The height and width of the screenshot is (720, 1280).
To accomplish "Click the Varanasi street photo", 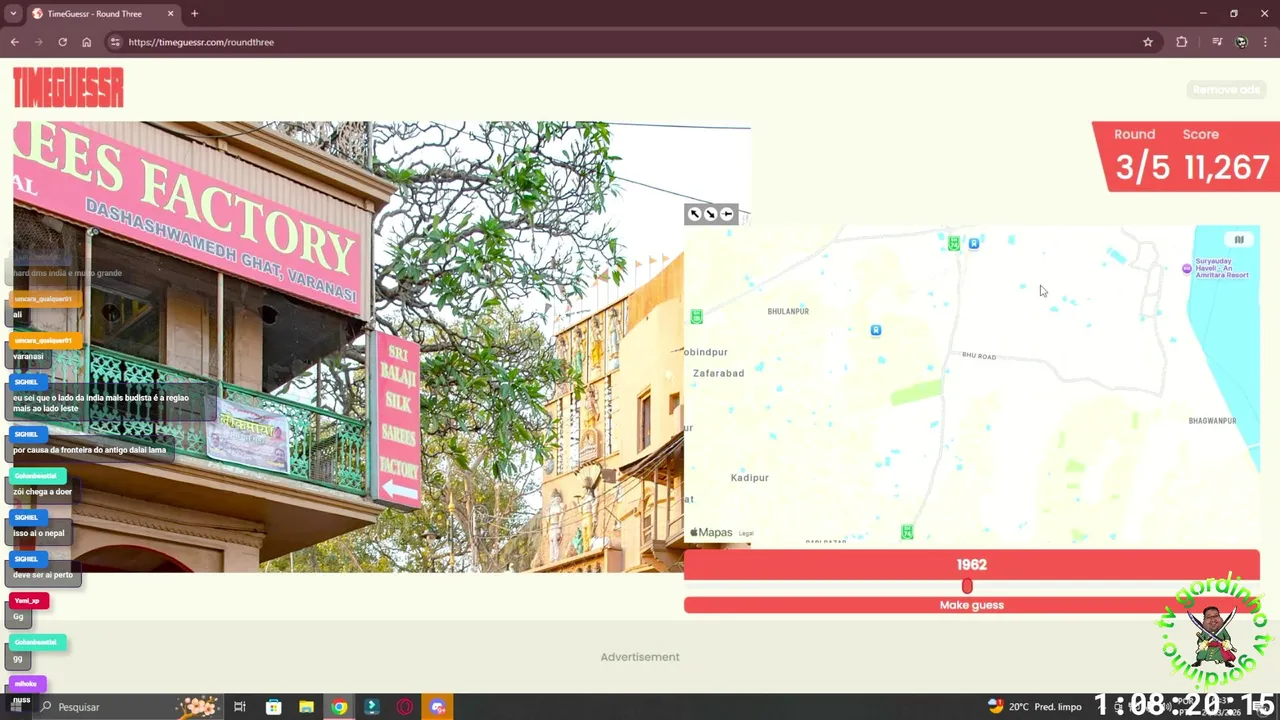I will pyautogui.click(x=347, y=347).
